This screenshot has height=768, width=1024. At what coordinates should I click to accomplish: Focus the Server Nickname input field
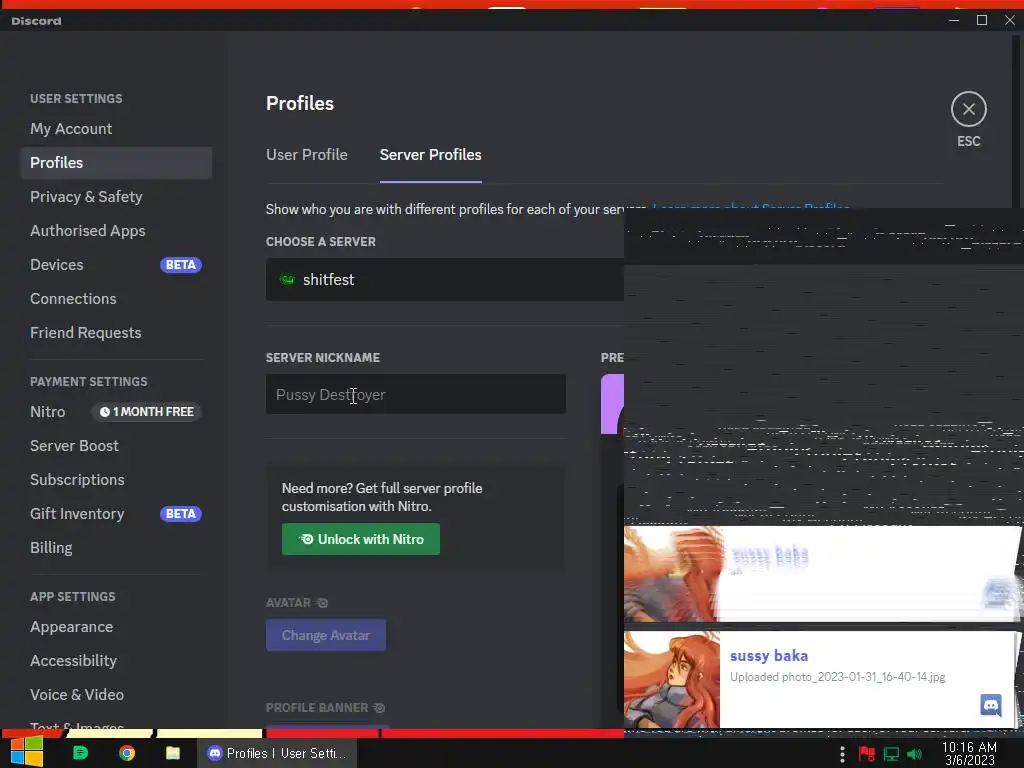[415, 394]
